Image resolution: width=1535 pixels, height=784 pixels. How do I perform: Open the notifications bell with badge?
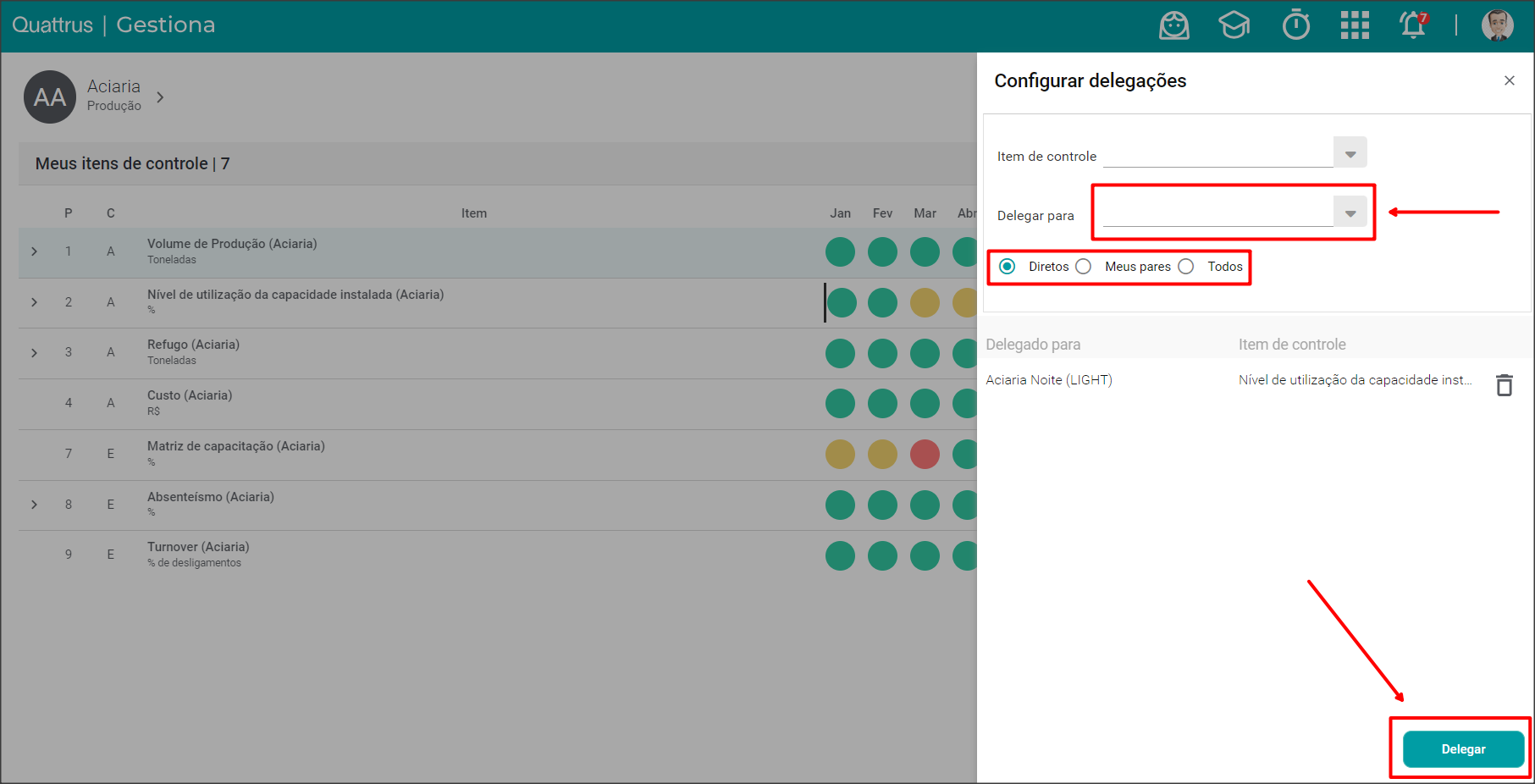point(1413,25)
